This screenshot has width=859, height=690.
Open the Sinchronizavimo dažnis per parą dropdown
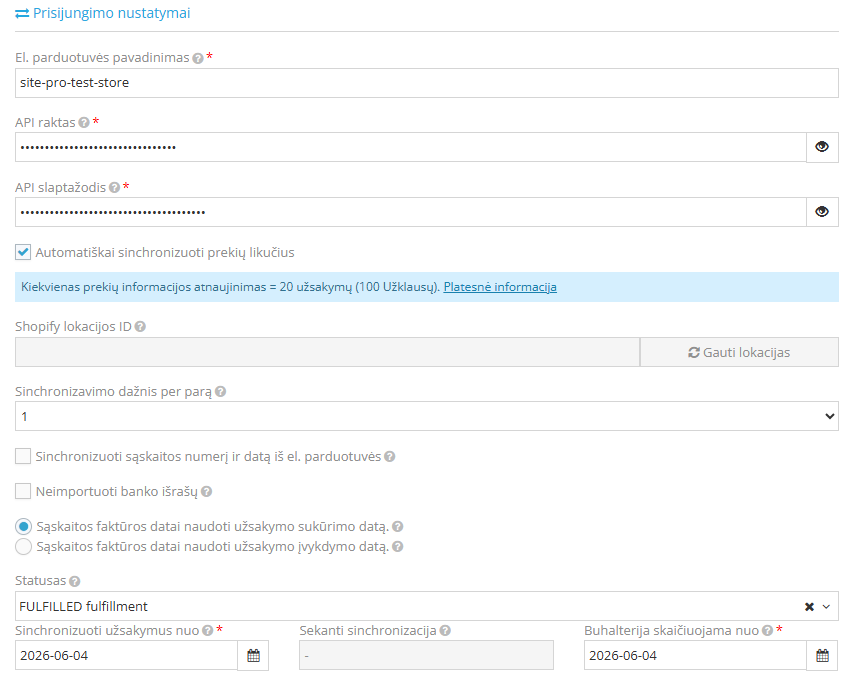[427, 416]
